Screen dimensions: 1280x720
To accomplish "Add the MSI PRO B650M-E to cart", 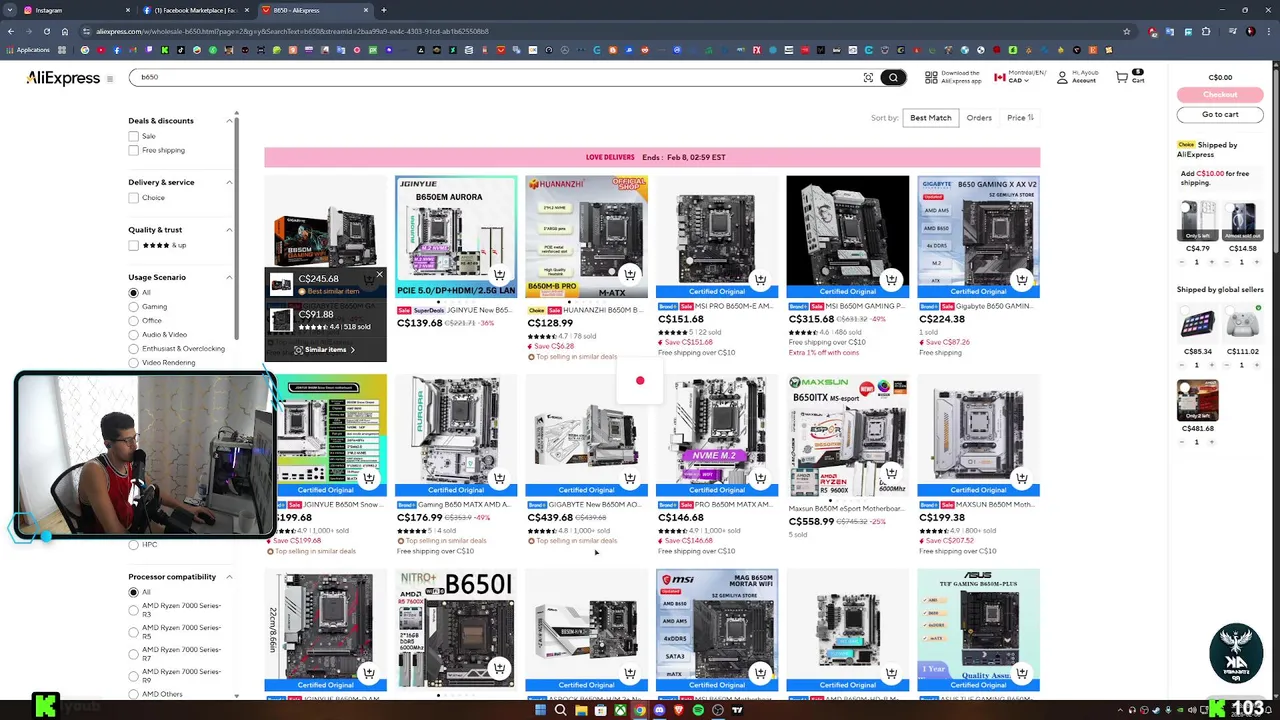I will point(760,280).
